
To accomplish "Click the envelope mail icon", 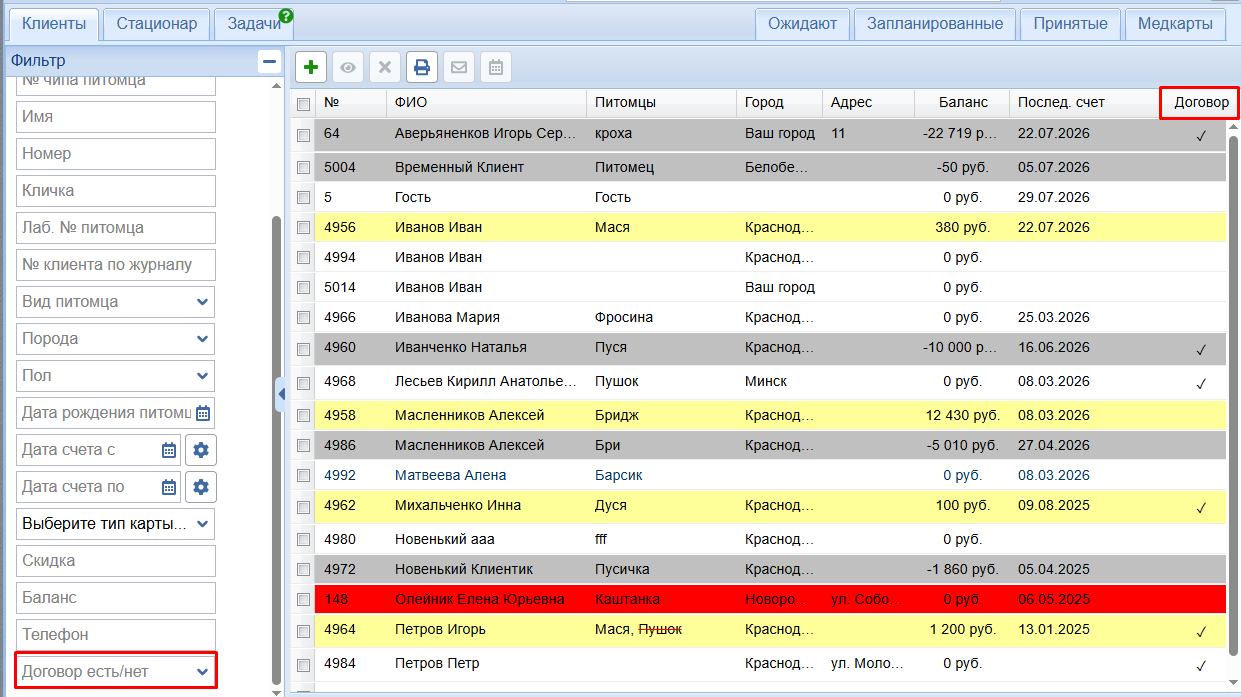I will (x=459, y=67).
